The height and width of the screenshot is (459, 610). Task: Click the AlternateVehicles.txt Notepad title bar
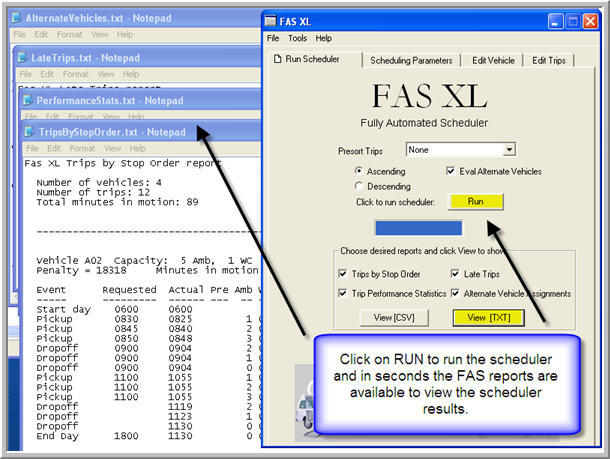(x=135, y=18)
